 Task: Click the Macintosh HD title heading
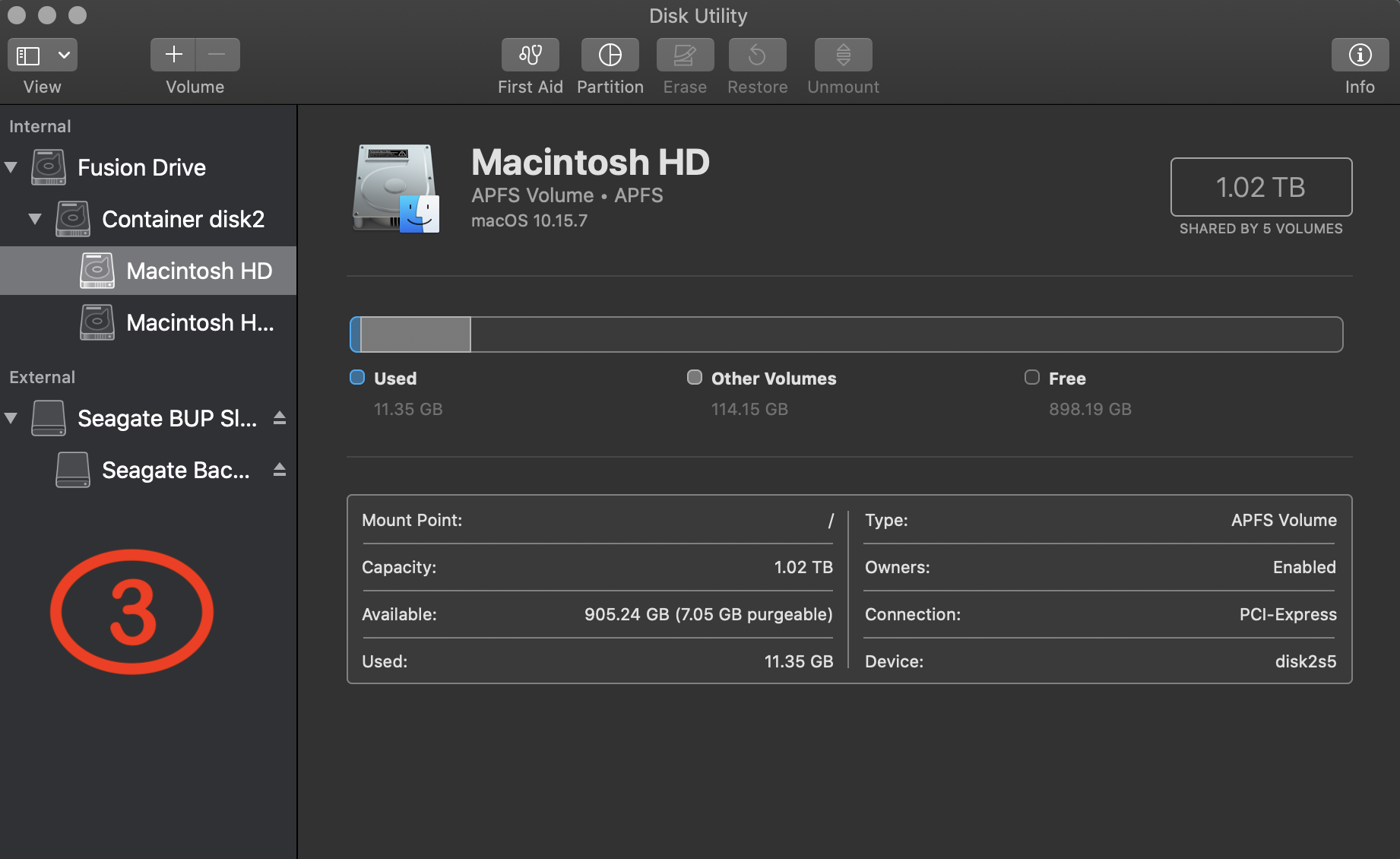pyautogui.click(x=591, y=162)
